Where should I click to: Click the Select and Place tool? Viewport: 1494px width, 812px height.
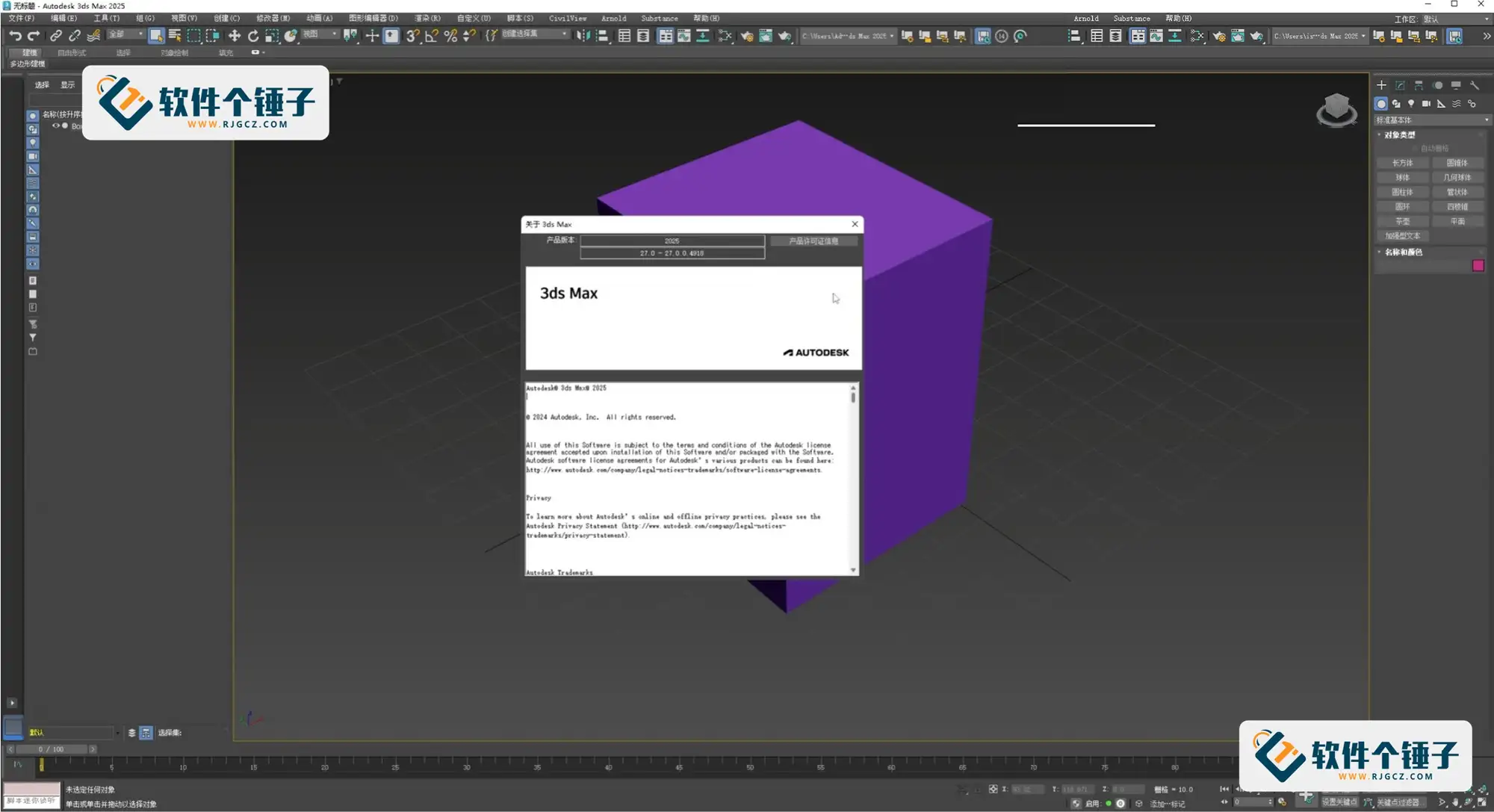pyautogui.click(x=291, y=35)
